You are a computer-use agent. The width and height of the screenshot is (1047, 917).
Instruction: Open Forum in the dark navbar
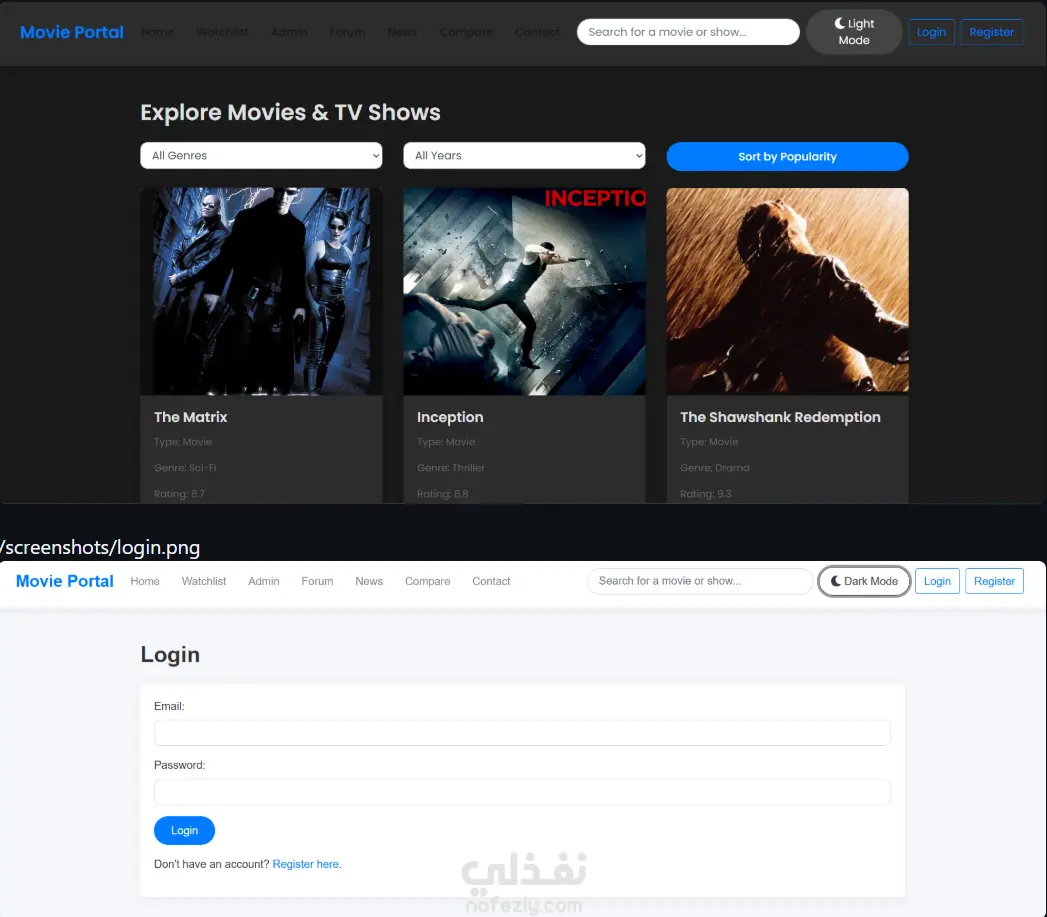[x=347, y=32]
